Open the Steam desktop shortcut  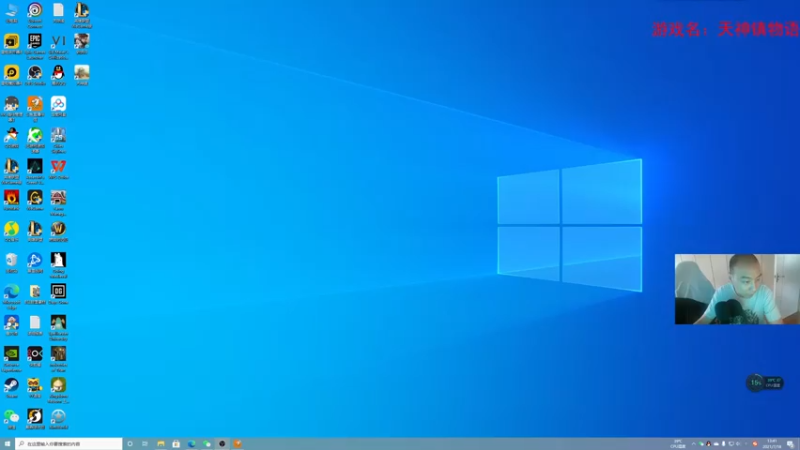[11, 387]
